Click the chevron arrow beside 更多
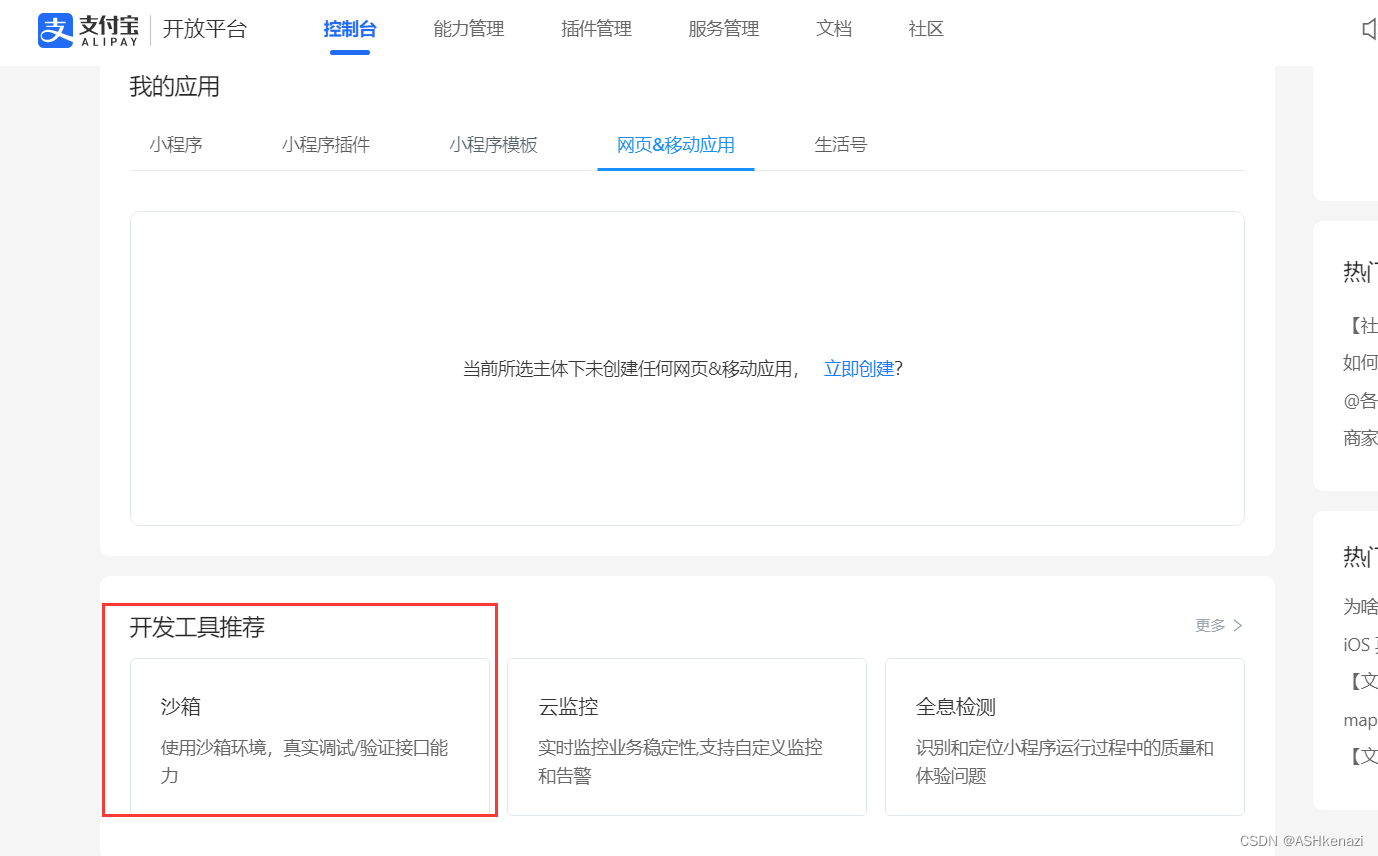The height and width of the screenshot is (856, 1378). click(x=1238, y=625)
